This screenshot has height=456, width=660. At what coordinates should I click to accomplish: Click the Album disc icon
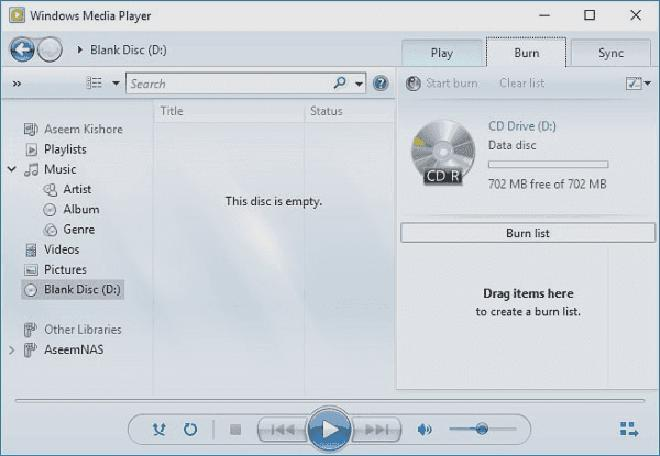pos(50,209)
